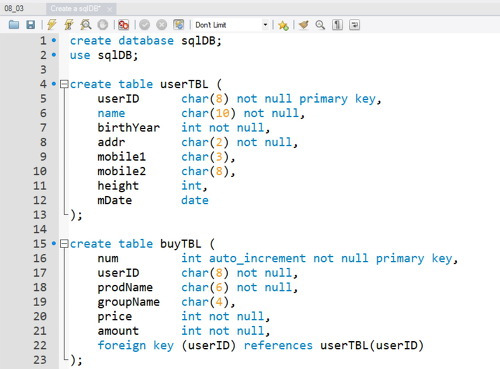Commit the current transaction

tap(144, 25)
